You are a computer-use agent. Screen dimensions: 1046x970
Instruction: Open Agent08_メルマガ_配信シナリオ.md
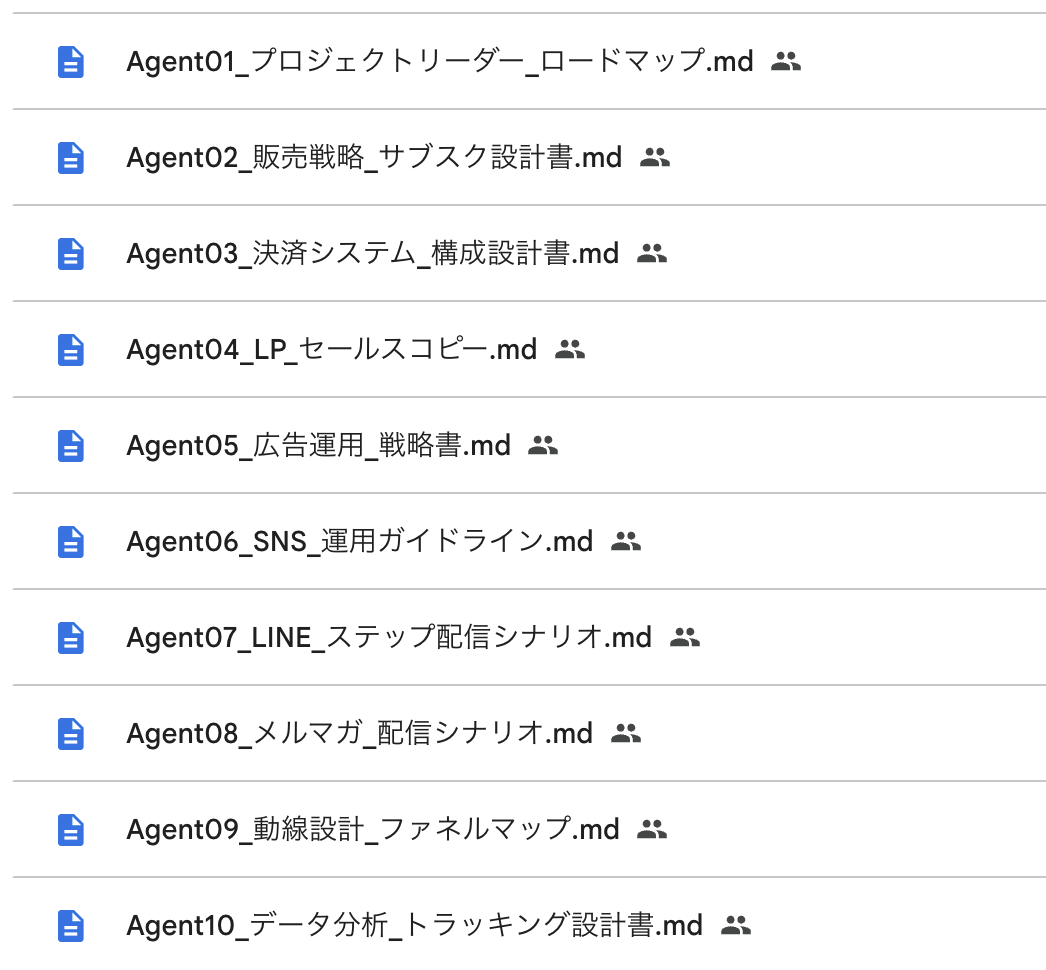pyautogui.click(x=359, y=734)
